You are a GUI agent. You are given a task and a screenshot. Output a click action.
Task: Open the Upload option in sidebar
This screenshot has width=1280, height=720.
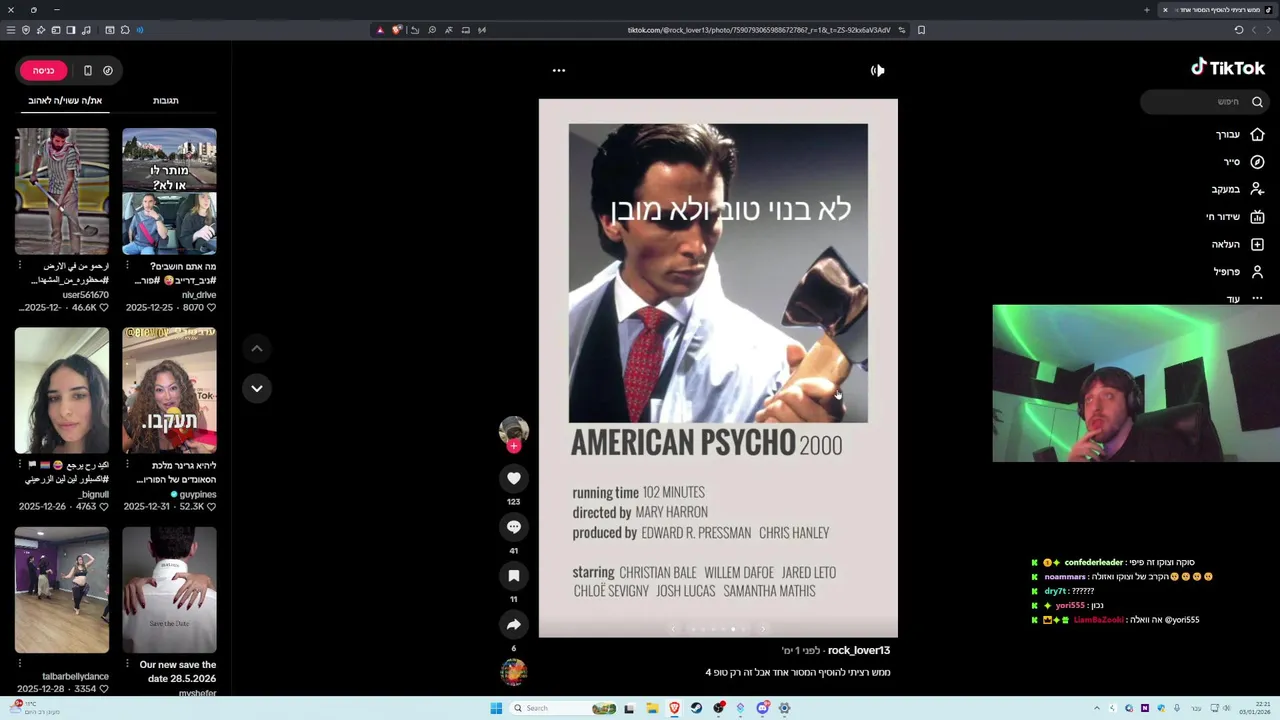[x=1238, y=244]
